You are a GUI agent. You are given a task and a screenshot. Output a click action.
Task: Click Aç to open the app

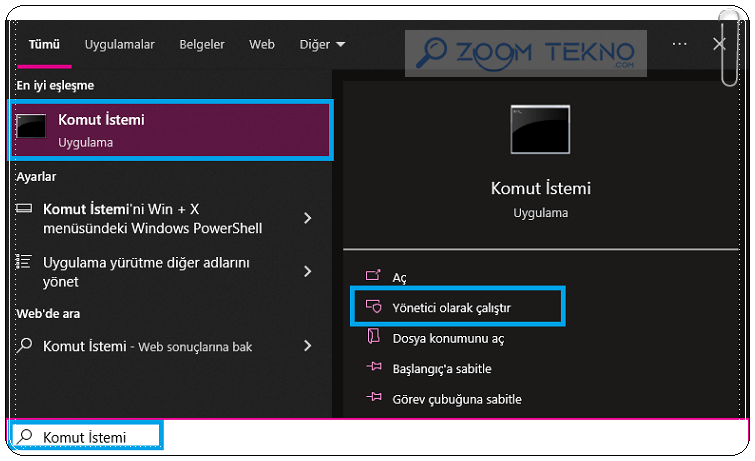pos(399,278)
